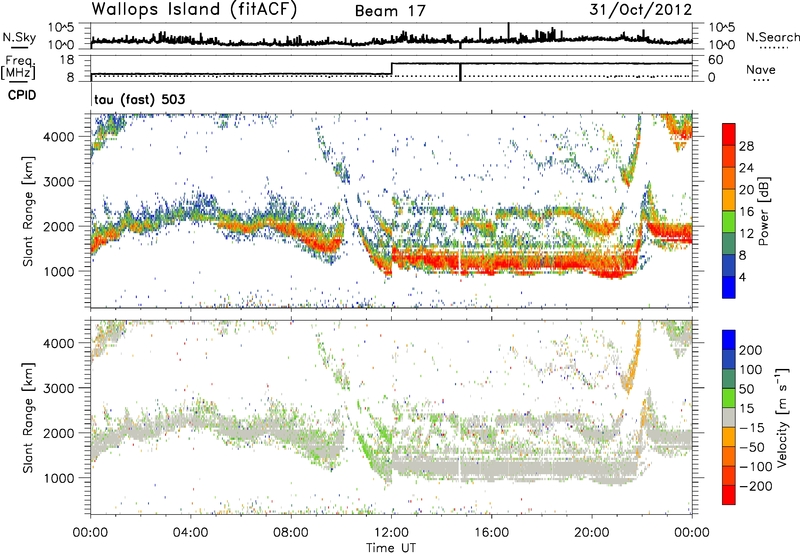
Task: Click the '20:00' time tick label
Action: (x=592, y=533)
